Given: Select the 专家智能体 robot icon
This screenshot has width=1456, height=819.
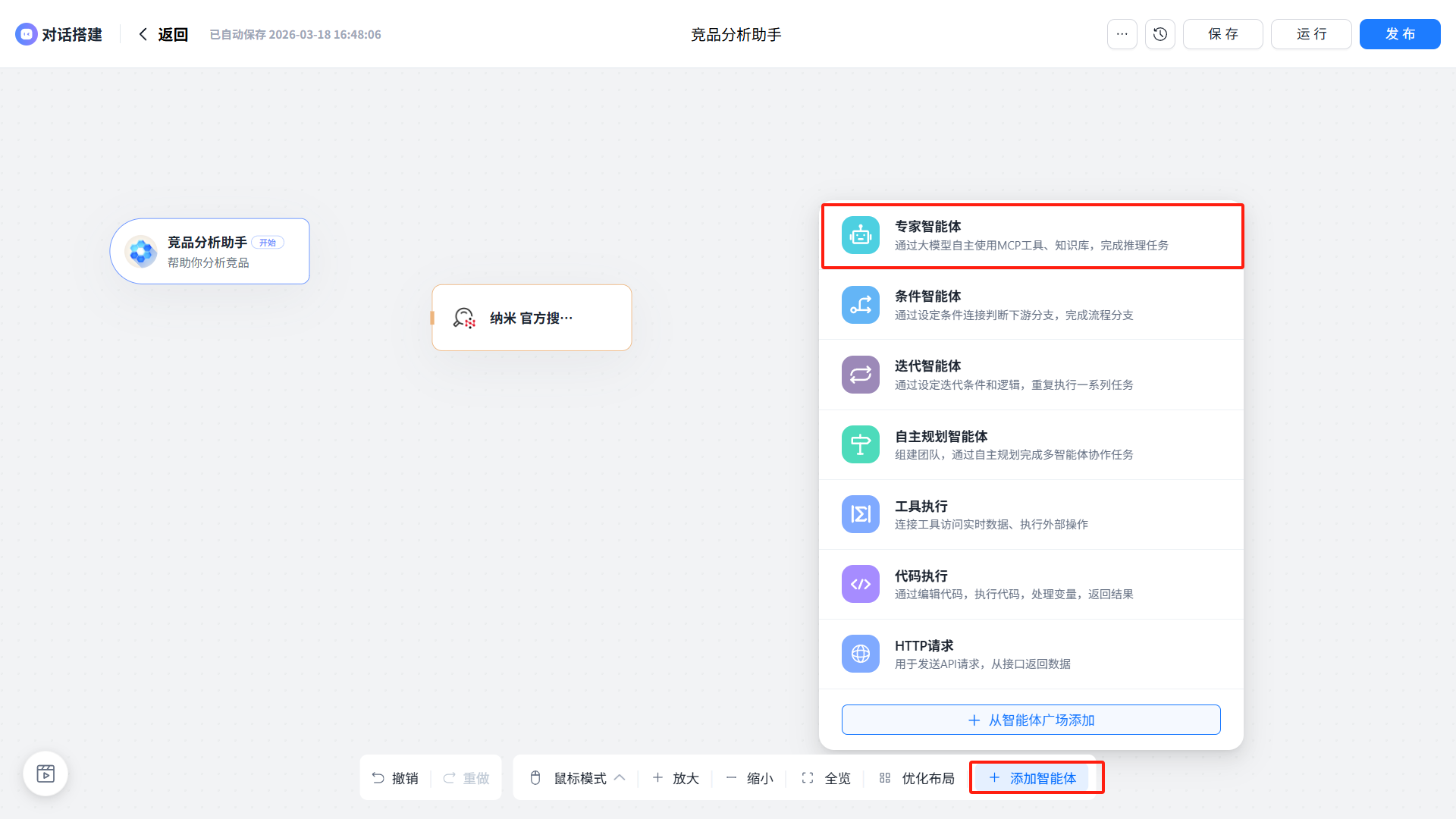Looking at the screenshot, I should tap(860, 235).
